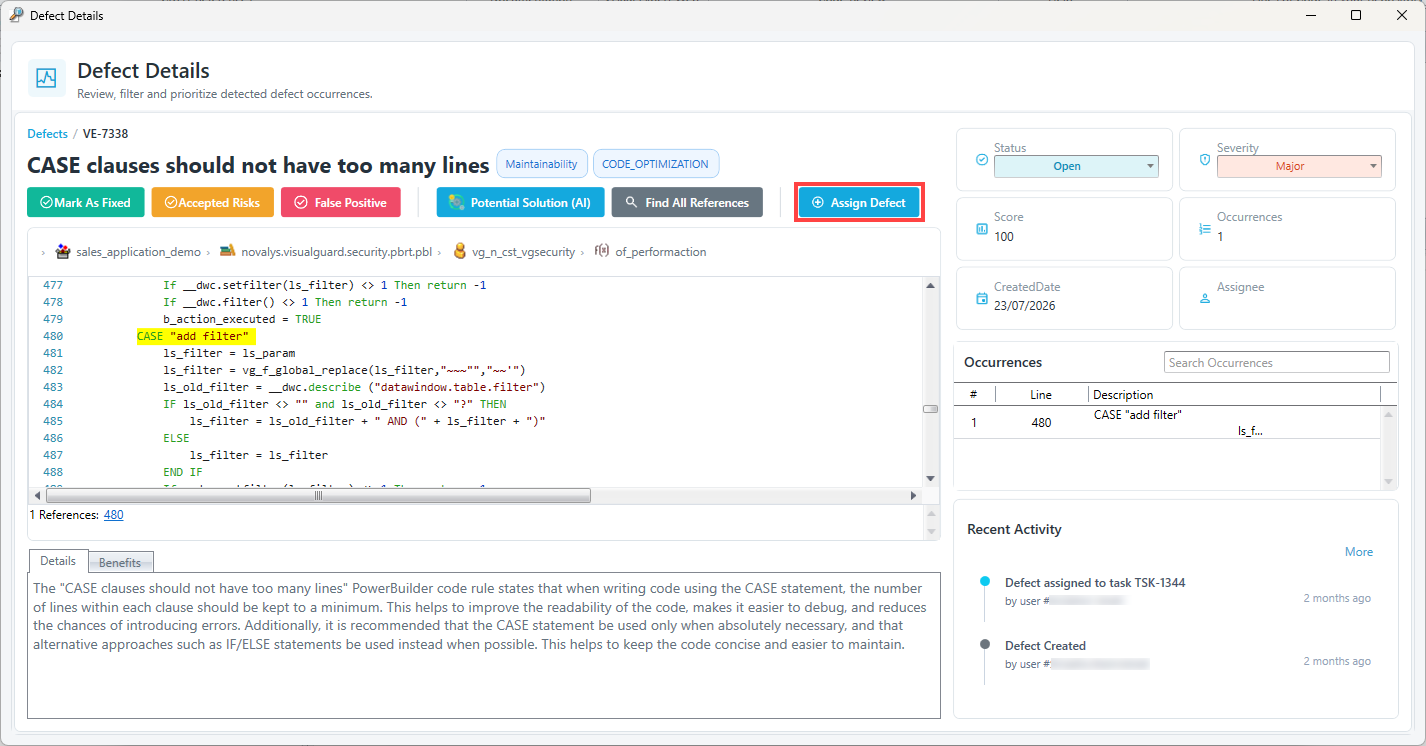Select the occurrence row for line 480
This screenshot has height=746, width=1426.
click(x=1168, y=423)
